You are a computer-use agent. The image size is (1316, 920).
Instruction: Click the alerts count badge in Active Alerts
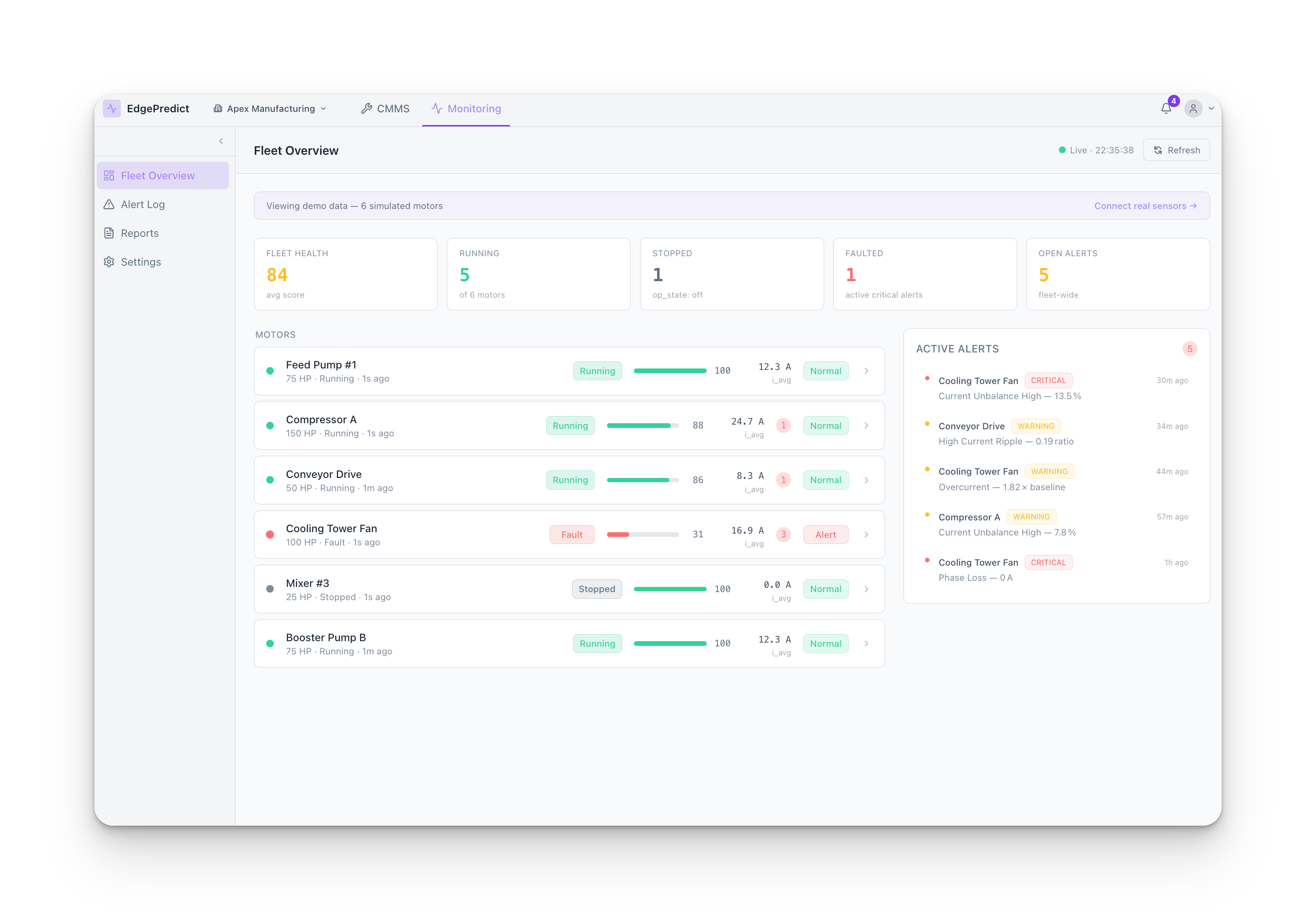[x=1190, y=348]
